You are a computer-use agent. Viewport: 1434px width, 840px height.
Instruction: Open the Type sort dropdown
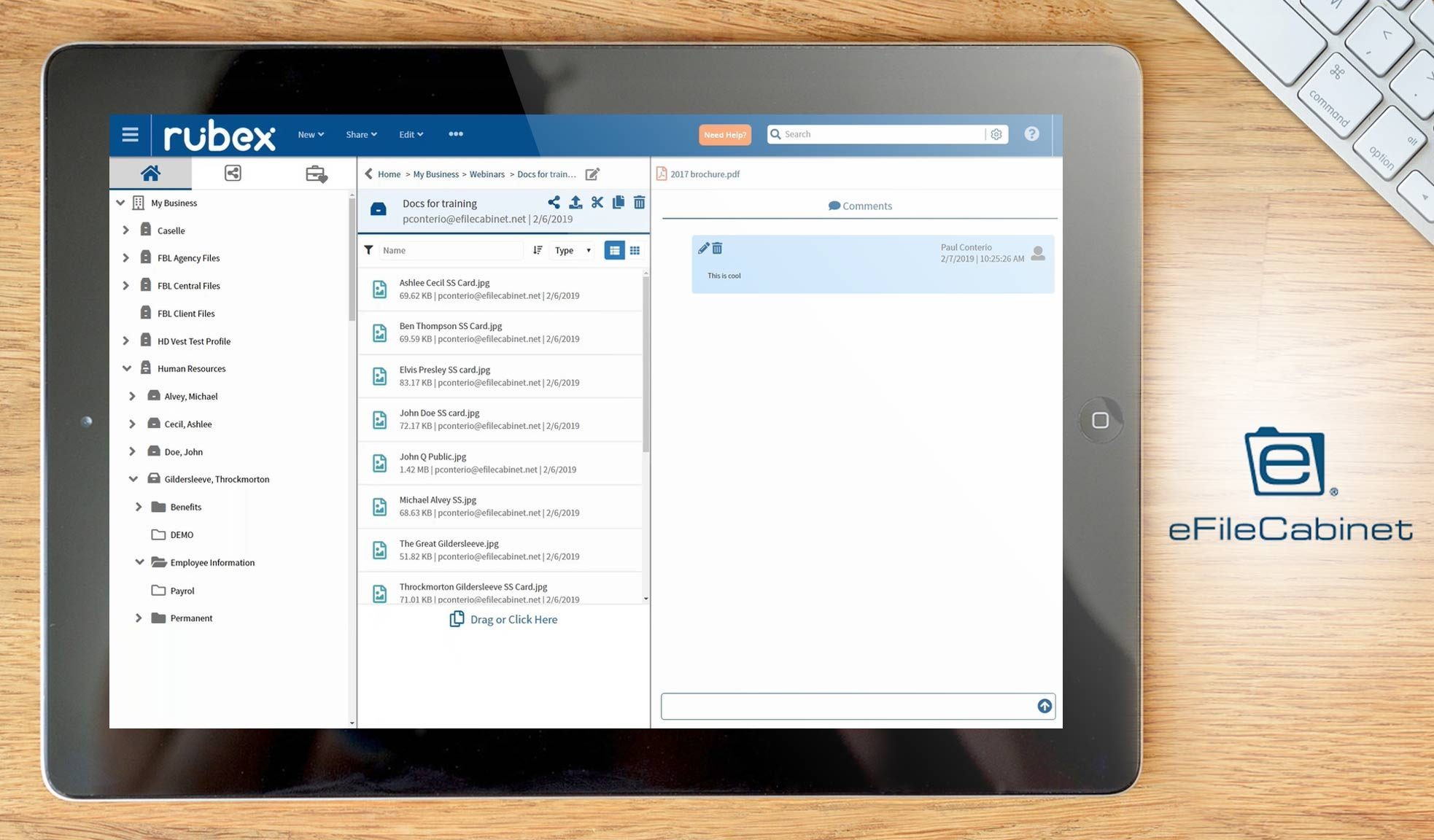(x=571, y=249)
